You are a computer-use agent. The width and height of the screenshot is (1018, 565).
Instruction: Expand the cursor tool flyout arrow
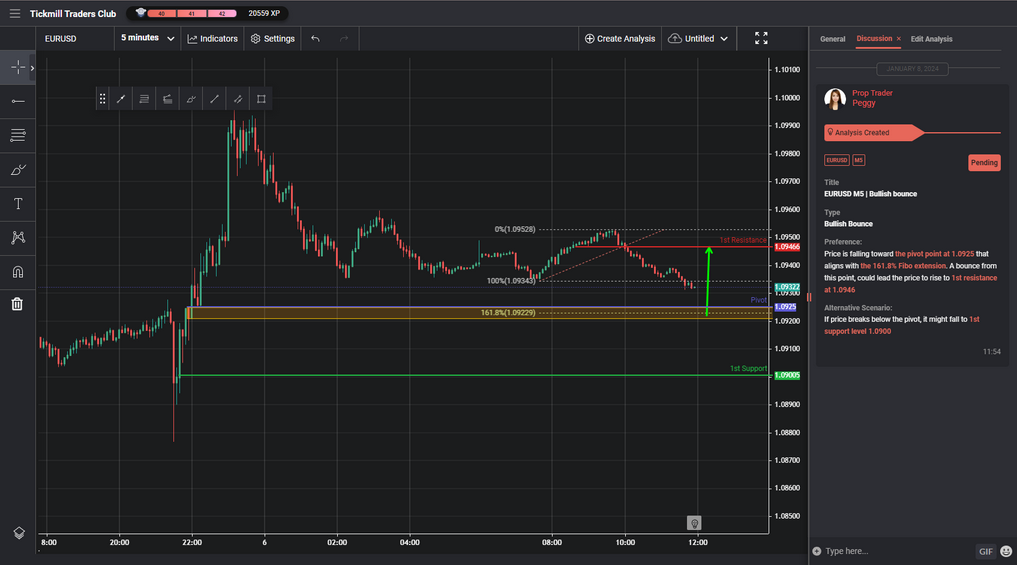(32, 68)
